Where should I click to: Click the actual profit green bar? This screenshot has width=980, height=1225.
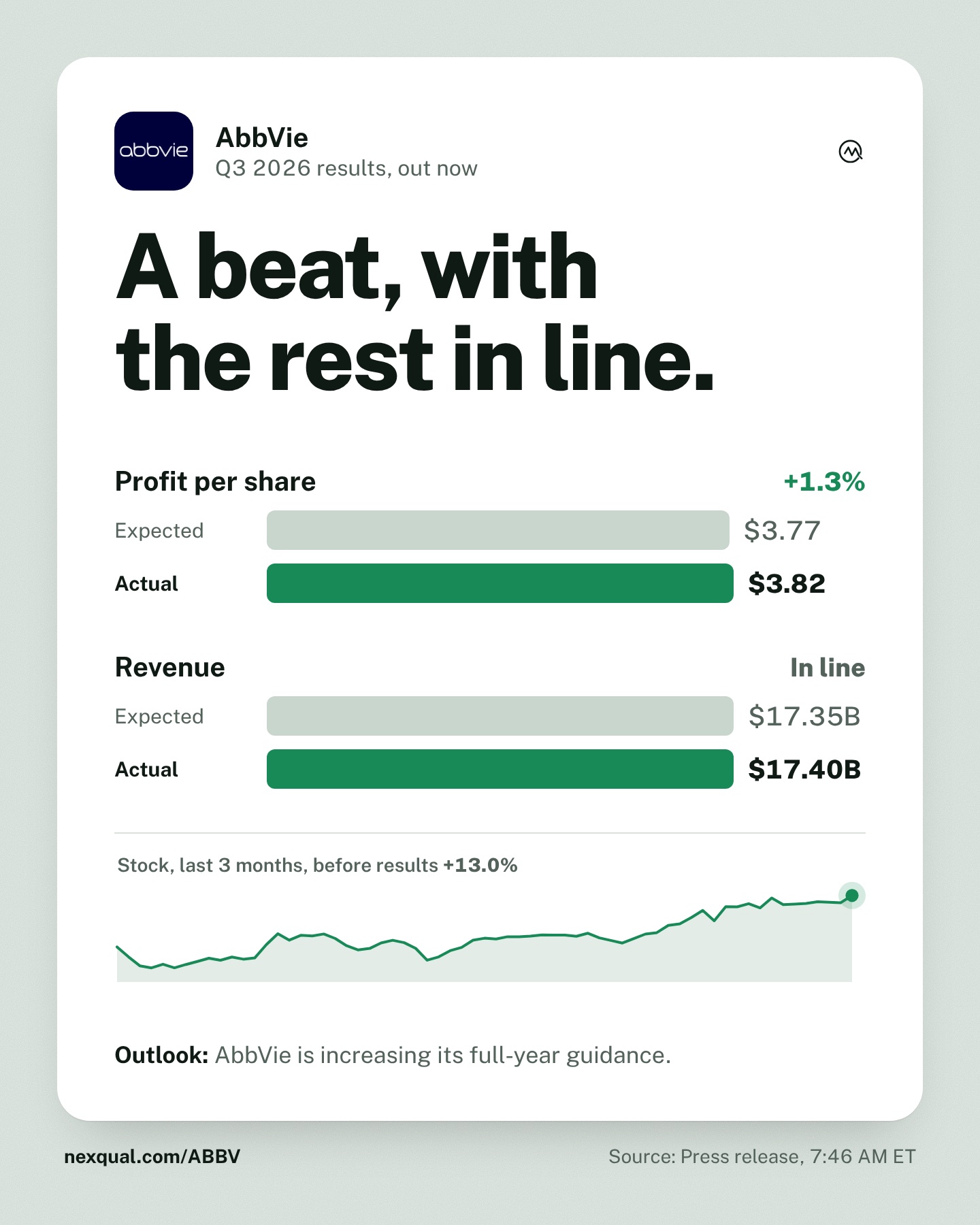[500, 583]
